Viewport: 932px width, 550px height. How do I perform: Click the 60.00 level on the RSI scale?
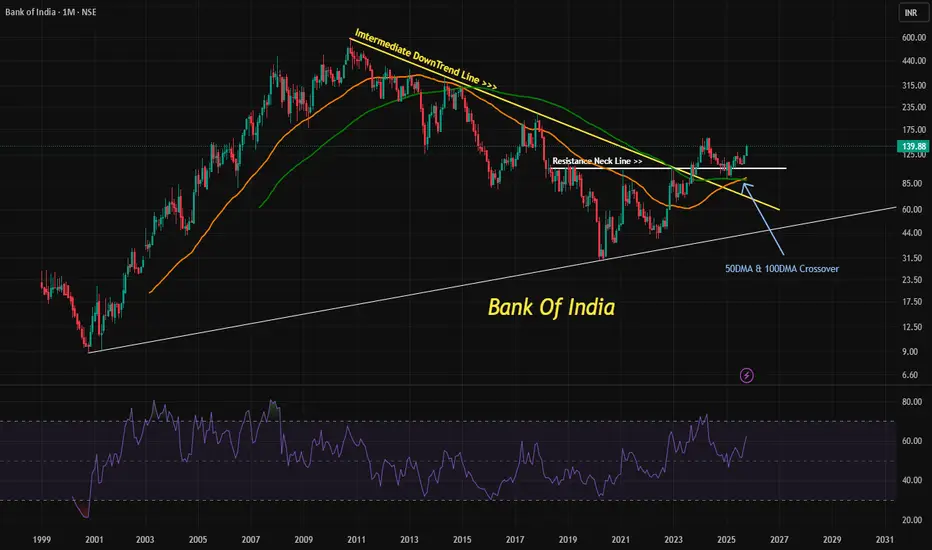tap(911, 441)
